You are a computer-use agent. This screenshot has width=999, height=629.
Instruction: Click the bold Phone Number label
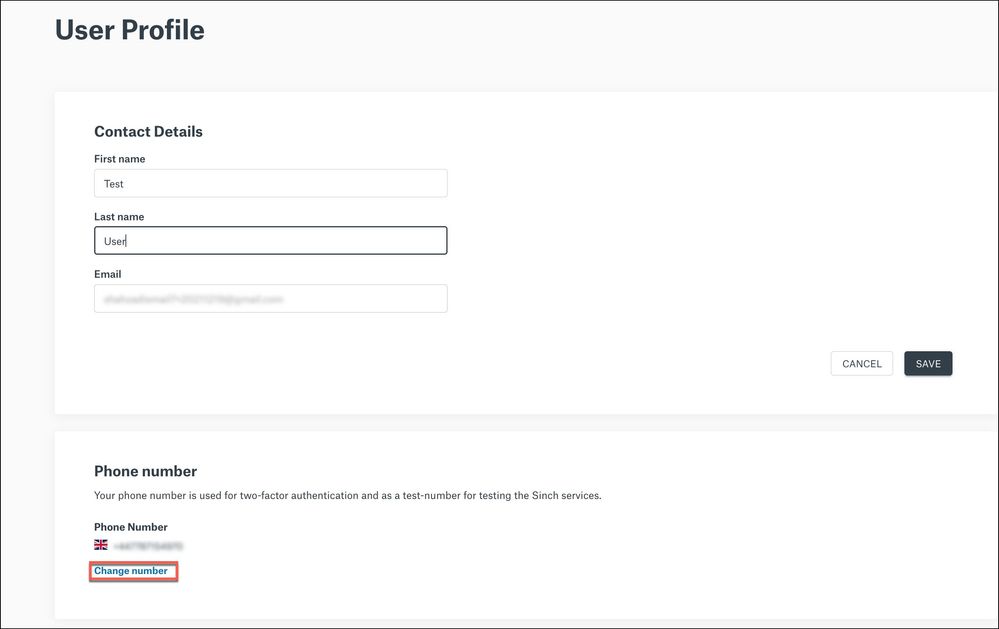click(x=131, y=527)
